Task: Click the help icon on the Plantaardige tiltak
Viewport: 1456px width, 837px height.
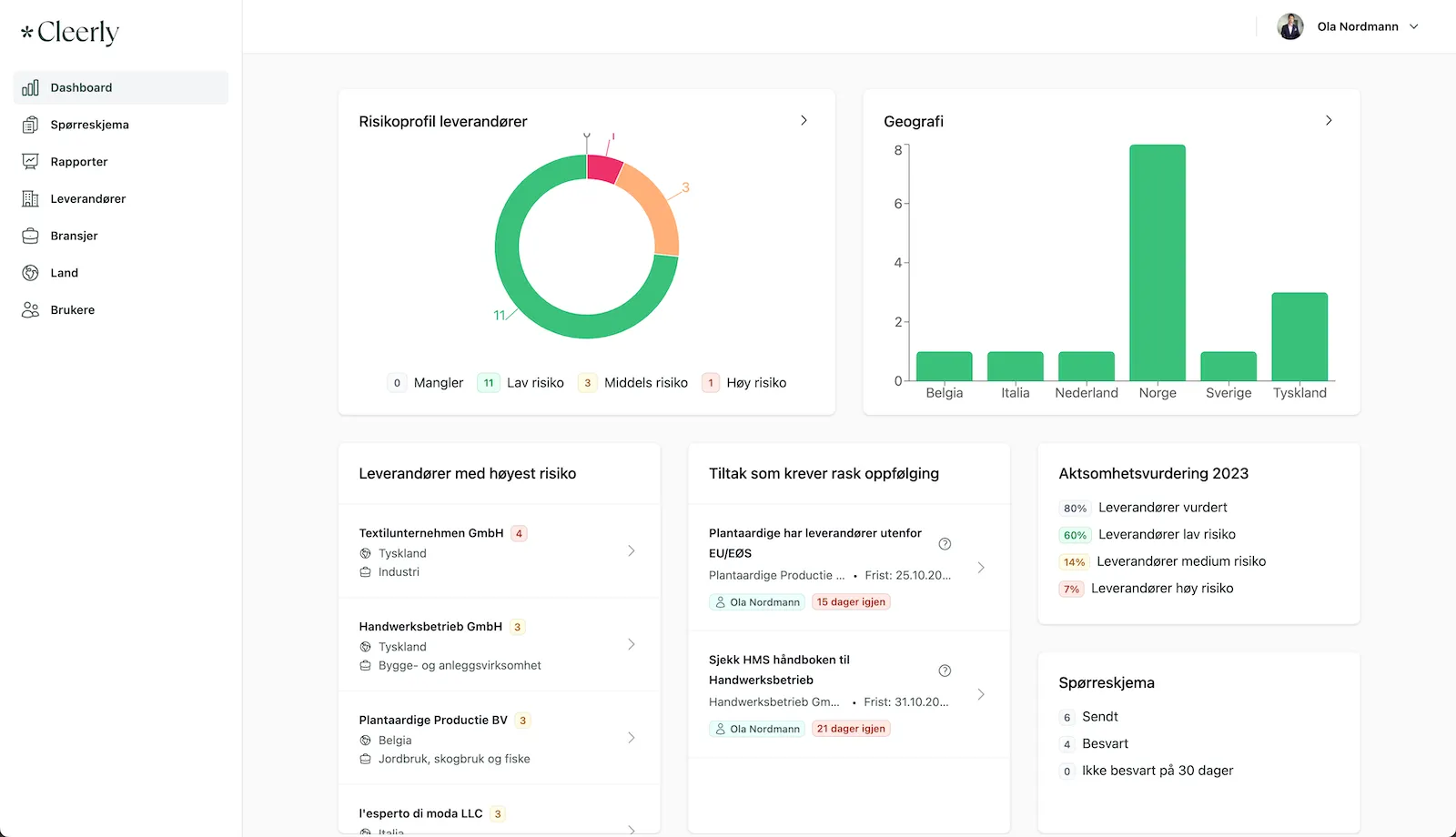Action: point(945,543)
